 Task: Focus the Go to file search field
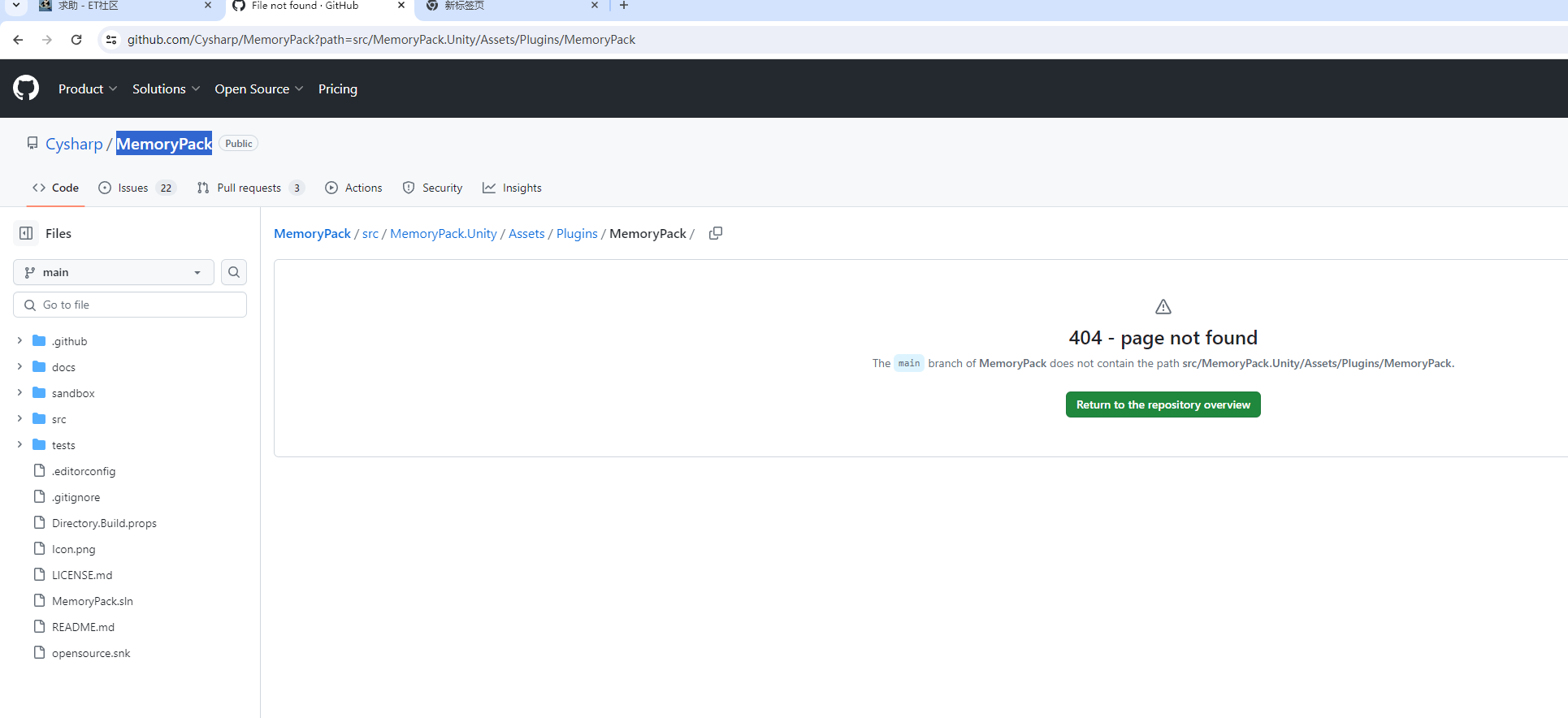coord(130,305)
